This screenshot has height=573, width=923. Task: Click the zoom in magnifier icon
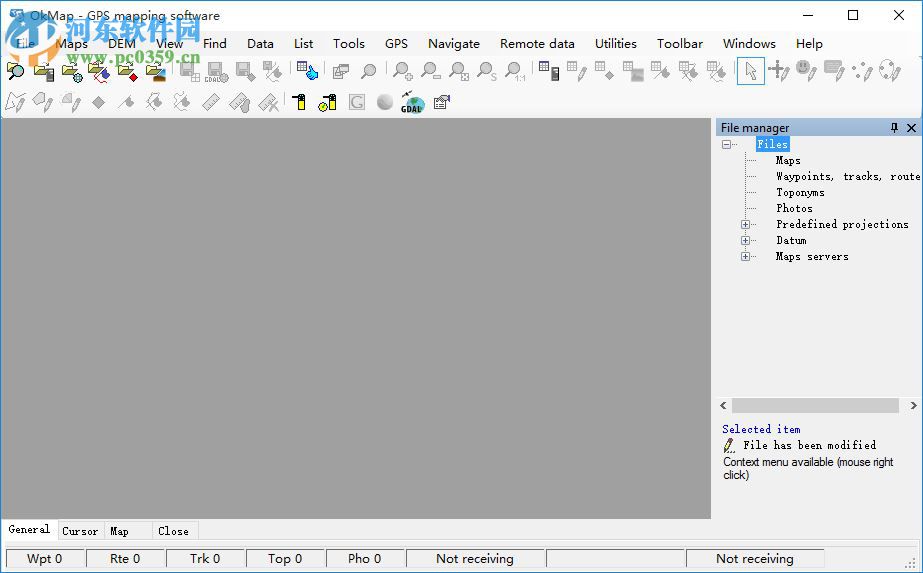(x=403, y=71)
